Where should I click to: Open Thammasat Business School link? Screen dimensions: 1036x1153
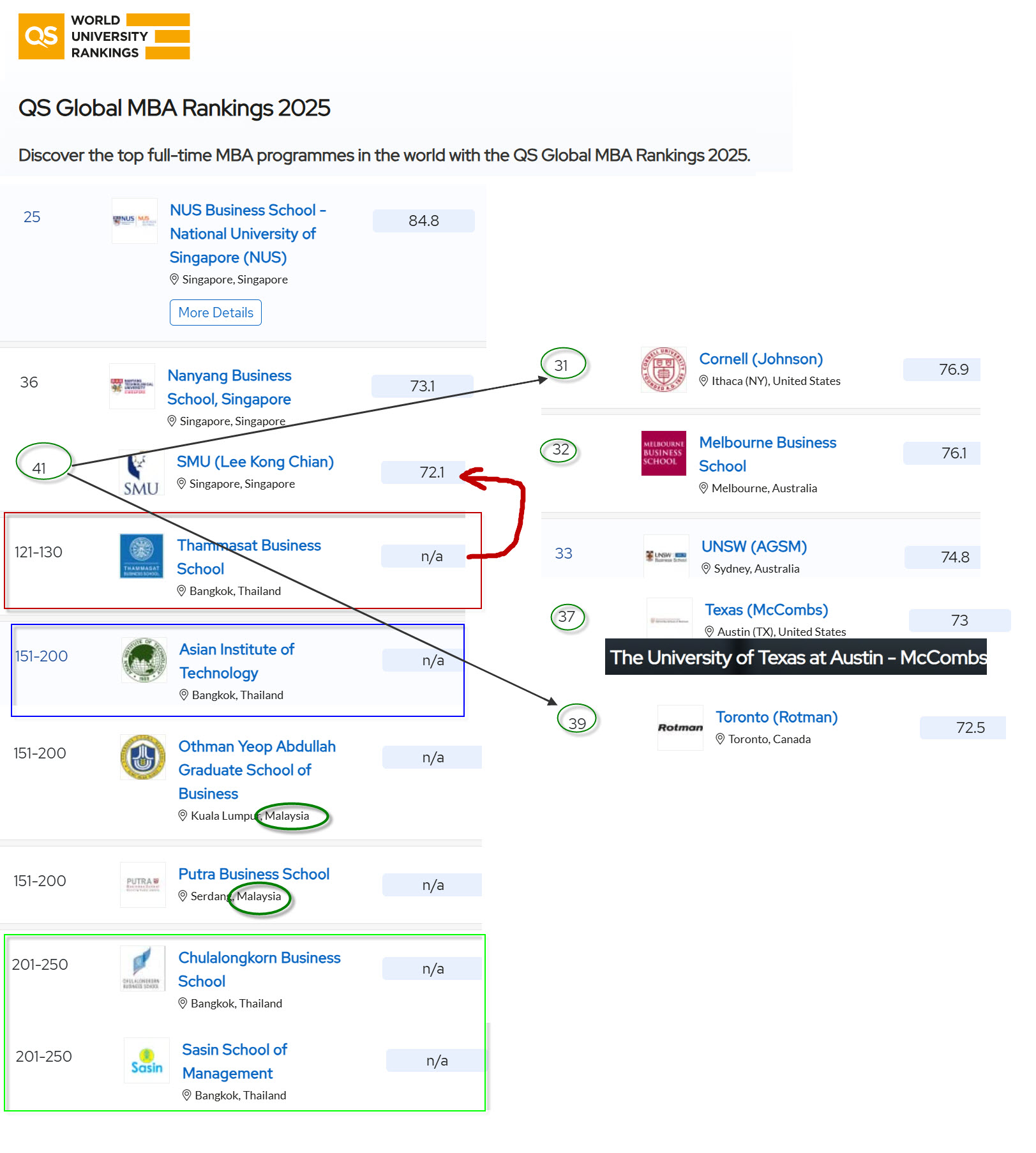point(249,557)
